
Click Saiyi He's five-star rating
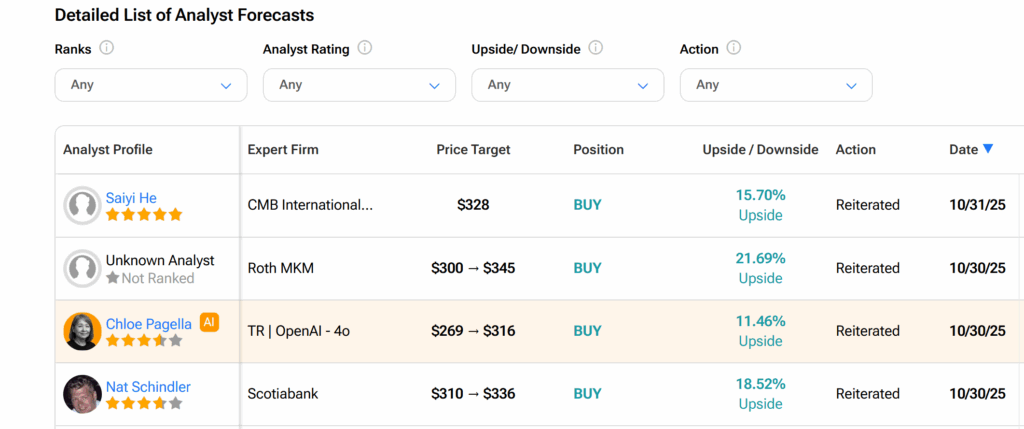point(144,214)
